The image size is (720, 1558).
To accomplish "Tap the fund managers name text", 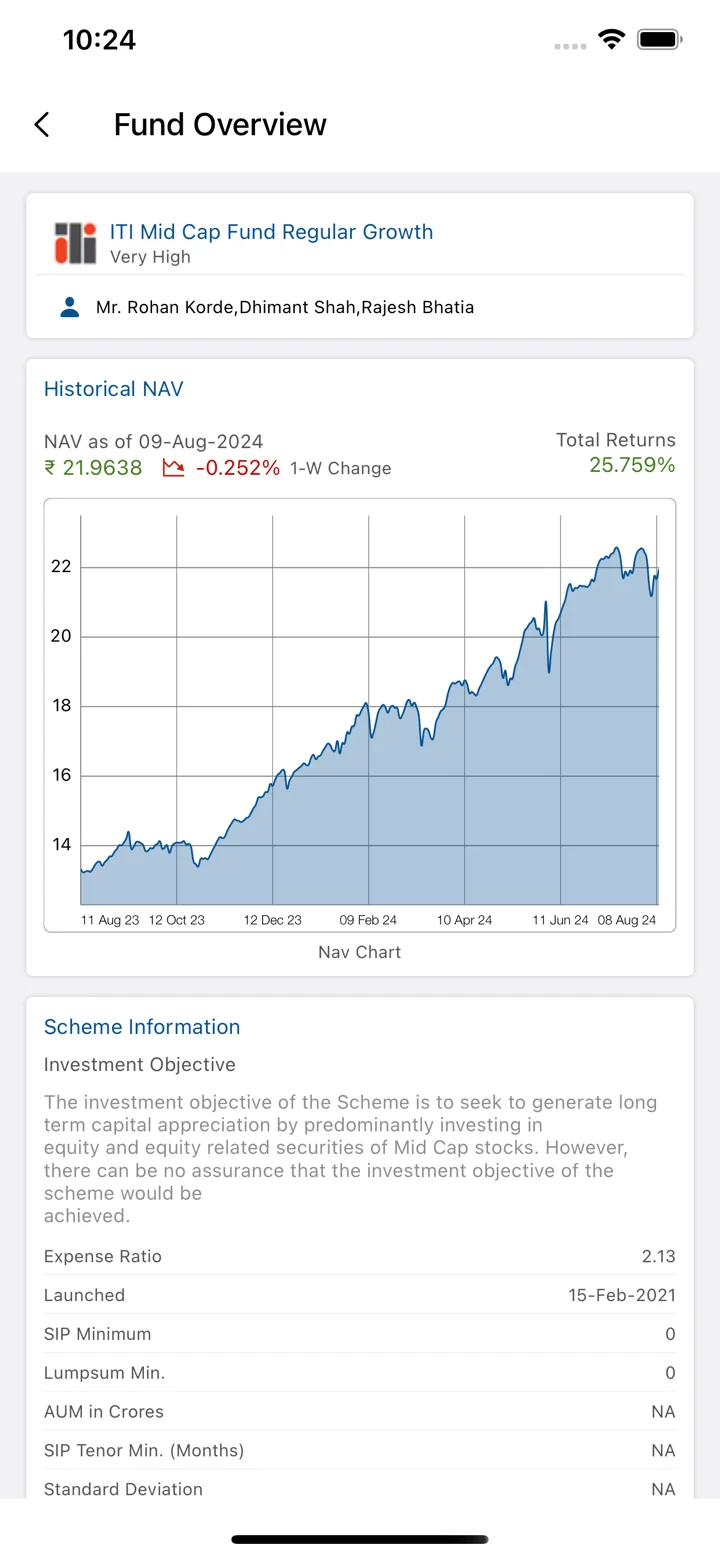I will coord(285,307).
